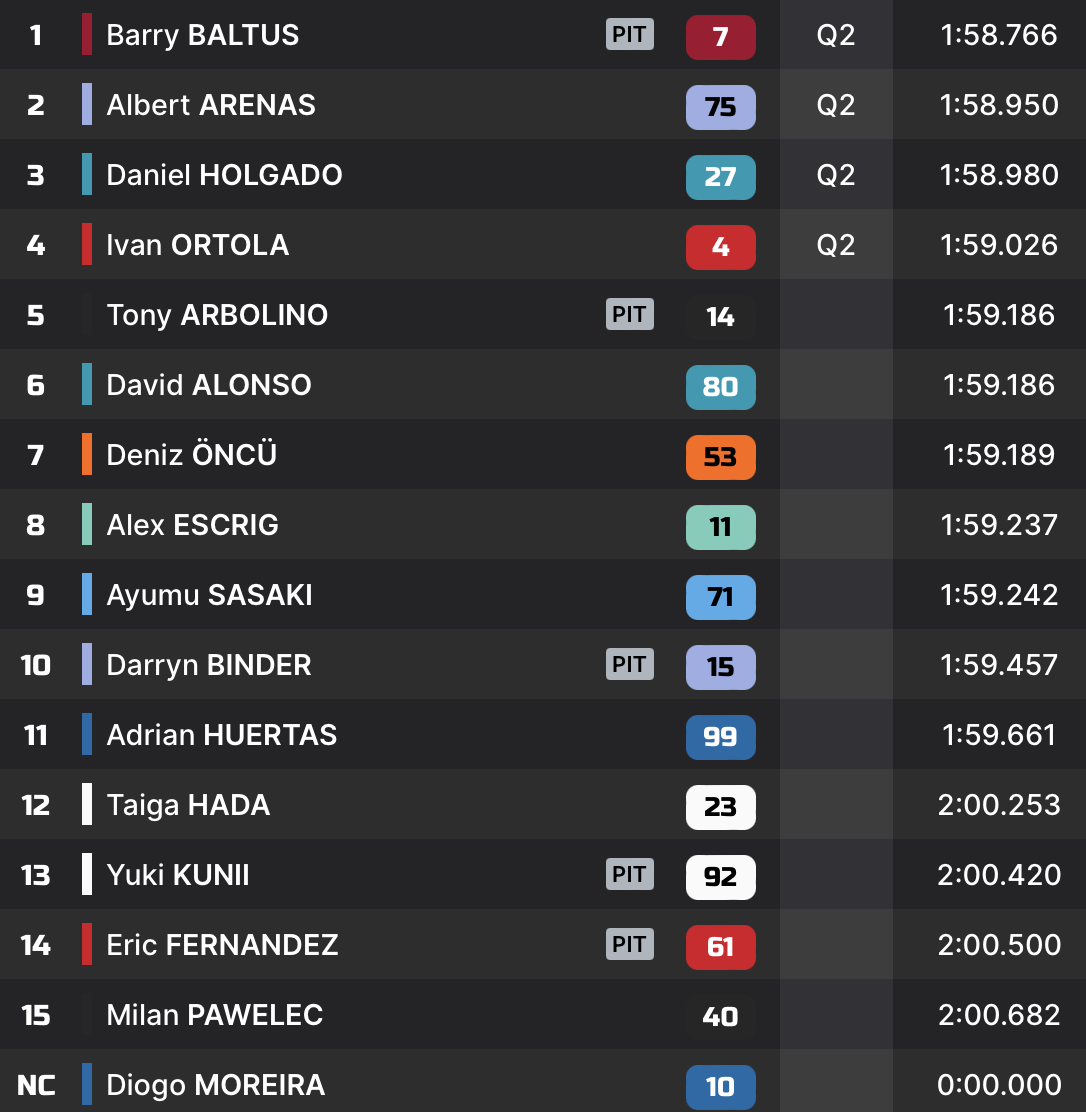Click the PIT indicator beside Barry Baltus
Screen dimensions: 1086x1112
629,35
